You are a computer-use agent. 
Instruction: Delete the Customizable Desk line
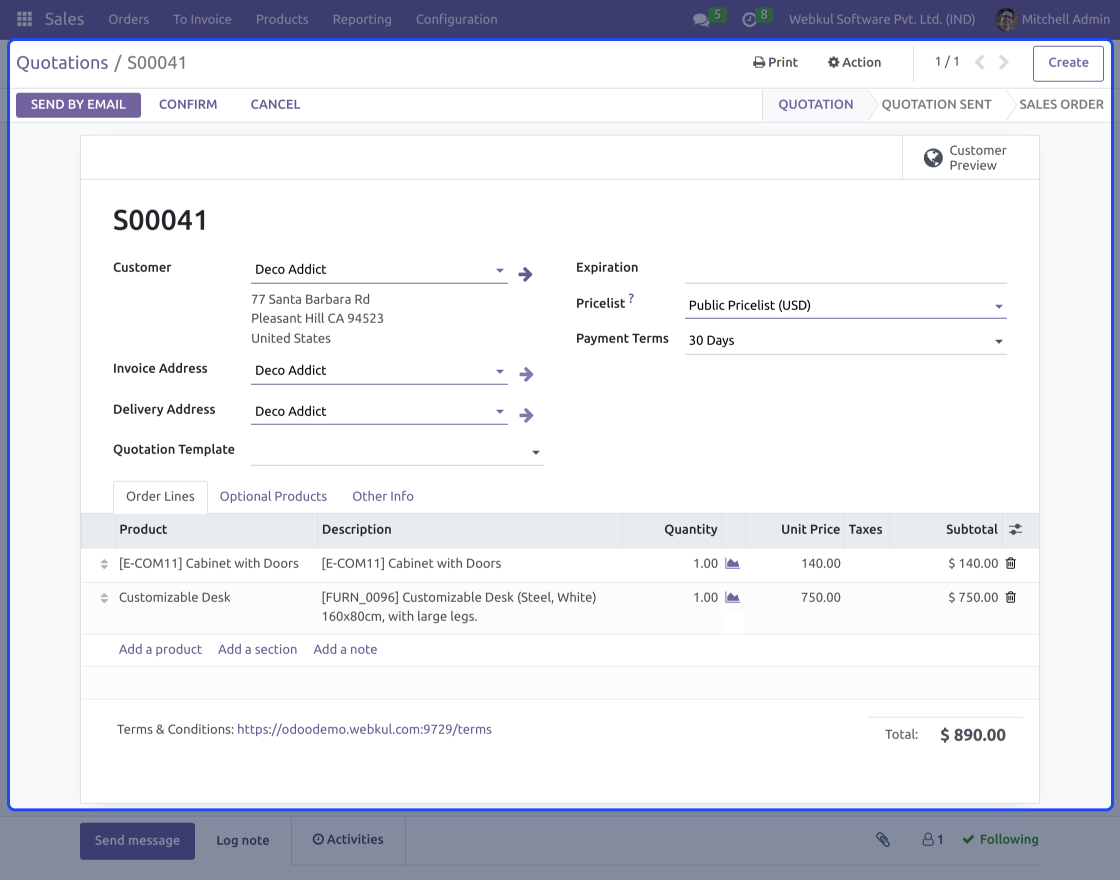click(1011, 598)
